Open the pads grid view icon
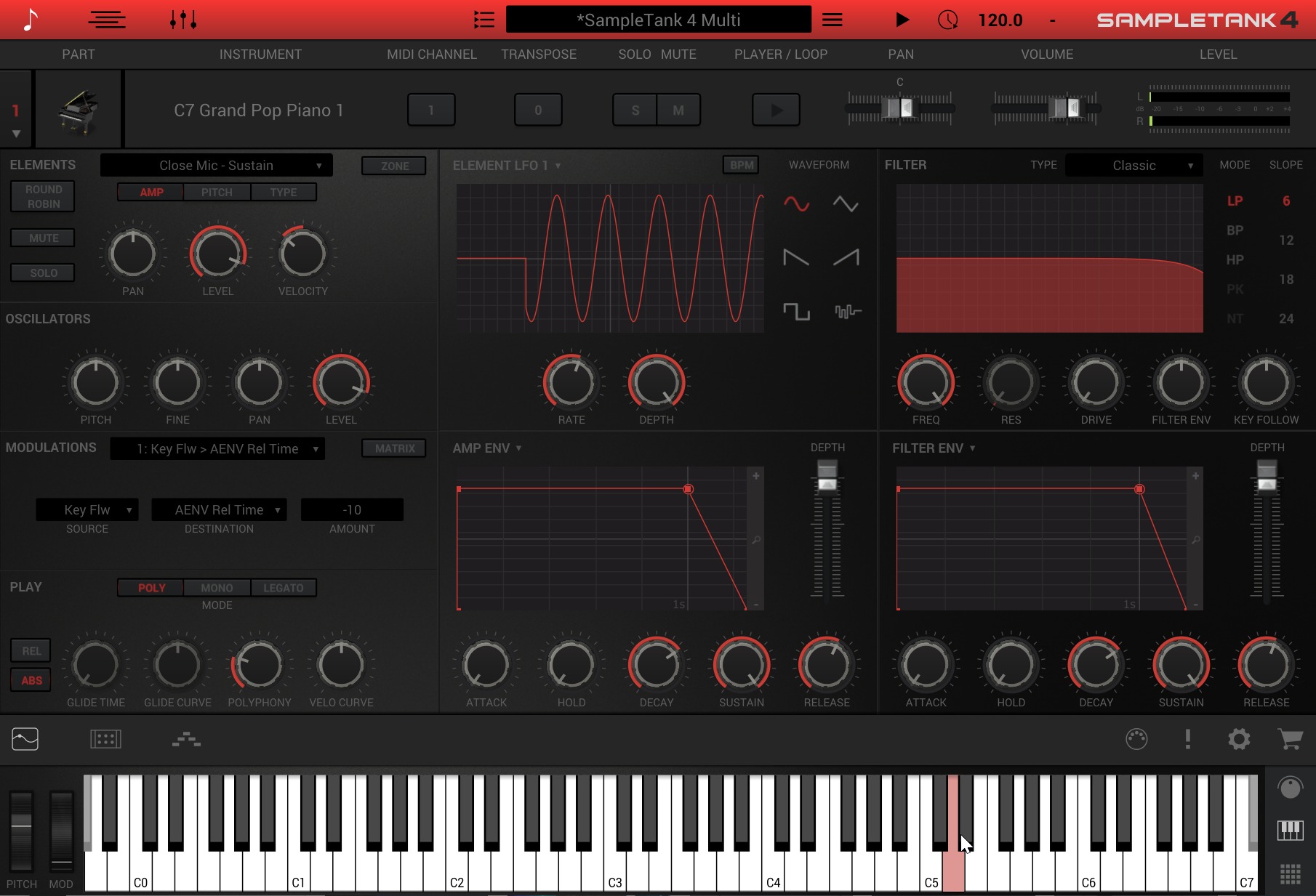1316x896 pixels. [x=105, y=740]
